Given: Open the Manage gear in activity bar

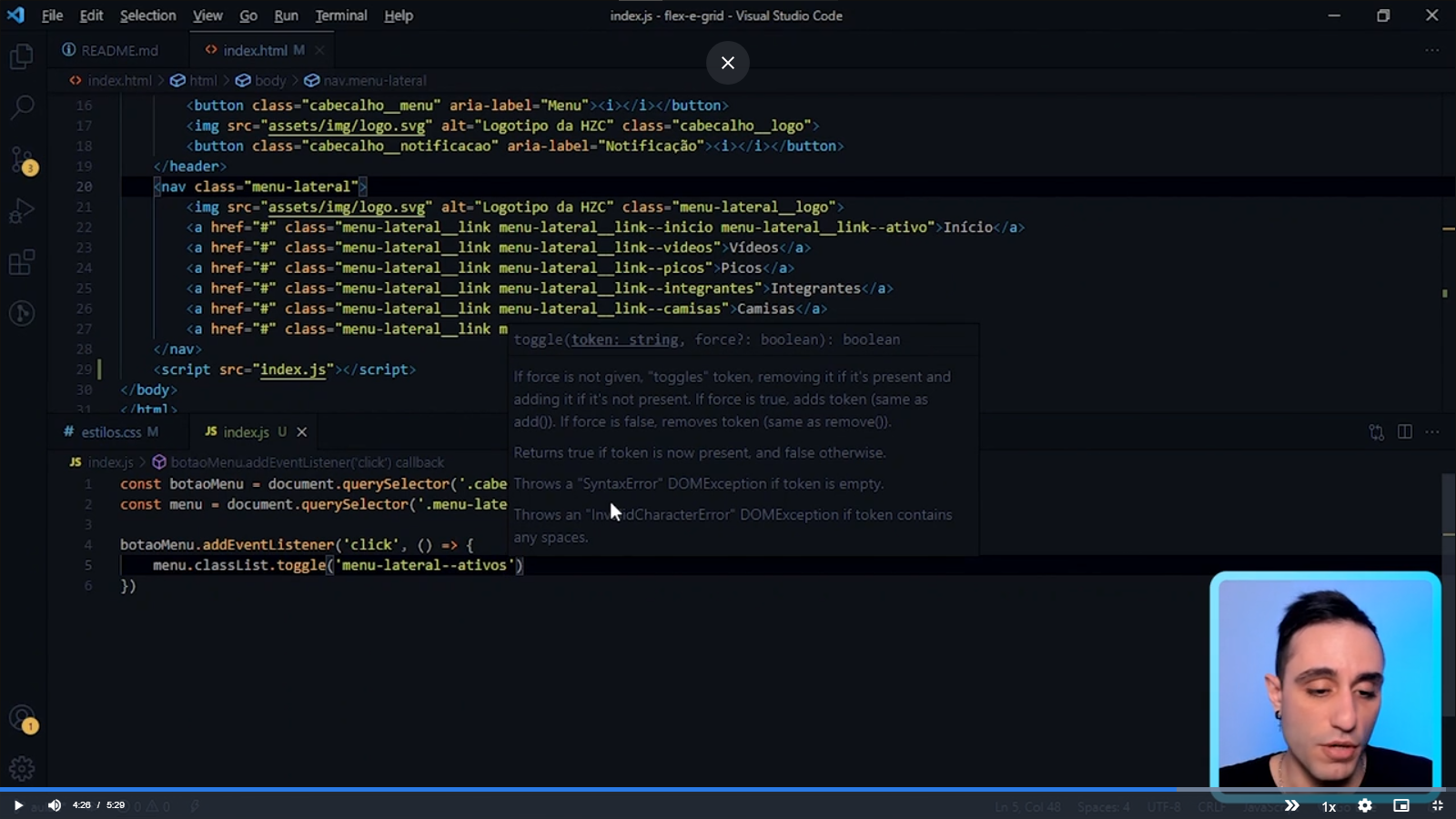Looking at the screenshot, I should click(22, 769).
